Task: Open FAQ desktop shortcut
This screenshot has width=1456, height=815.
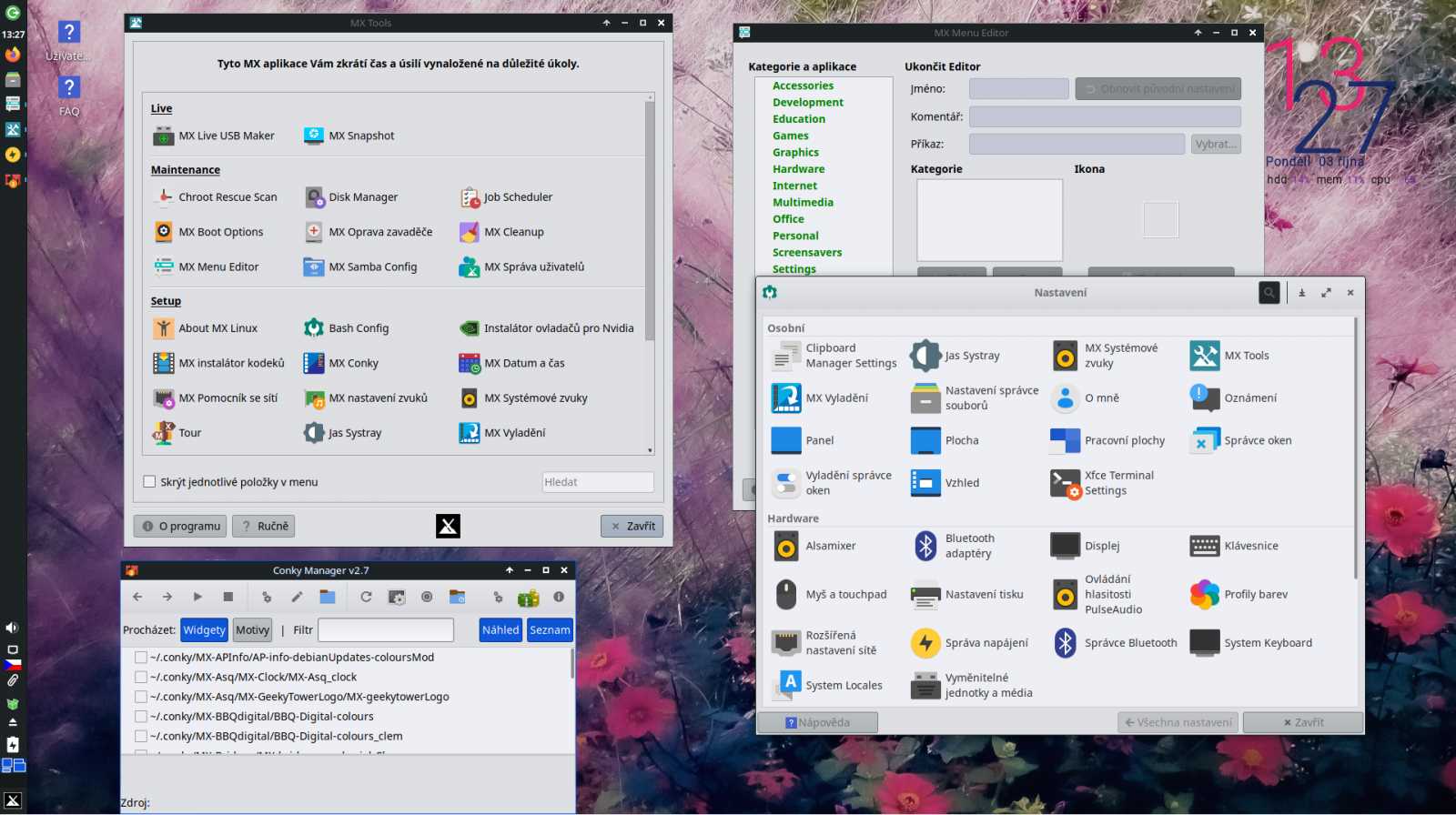Action: pos(69,96)
